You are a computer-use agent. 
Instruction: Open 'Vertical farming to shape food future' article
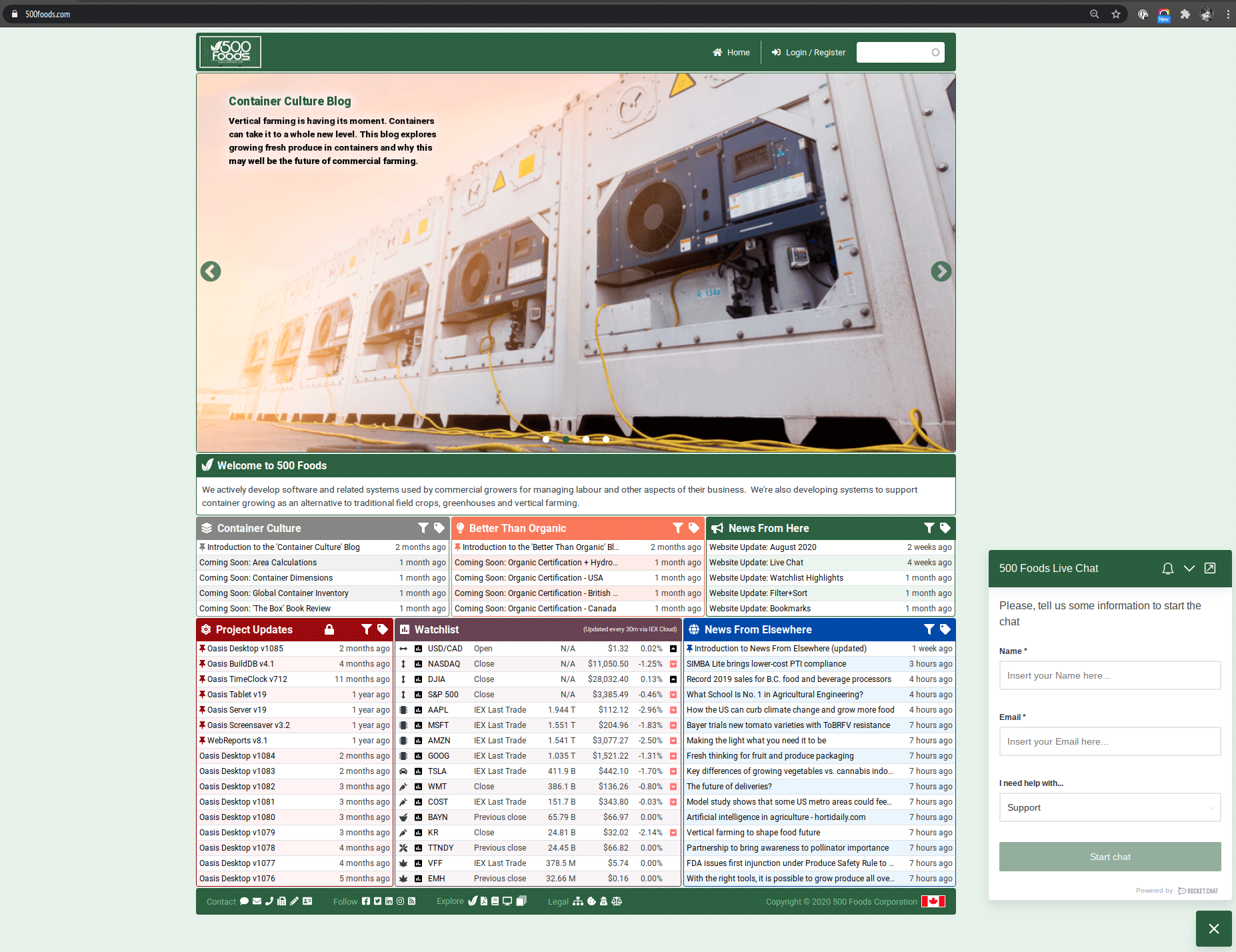point(753,833)
